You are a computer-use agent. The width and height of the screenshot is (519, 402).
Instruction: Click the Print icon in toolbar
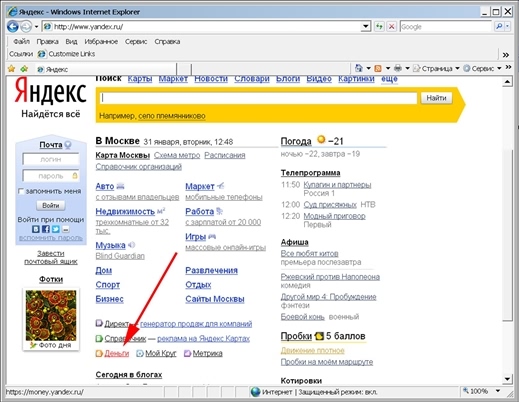(398, 68)
